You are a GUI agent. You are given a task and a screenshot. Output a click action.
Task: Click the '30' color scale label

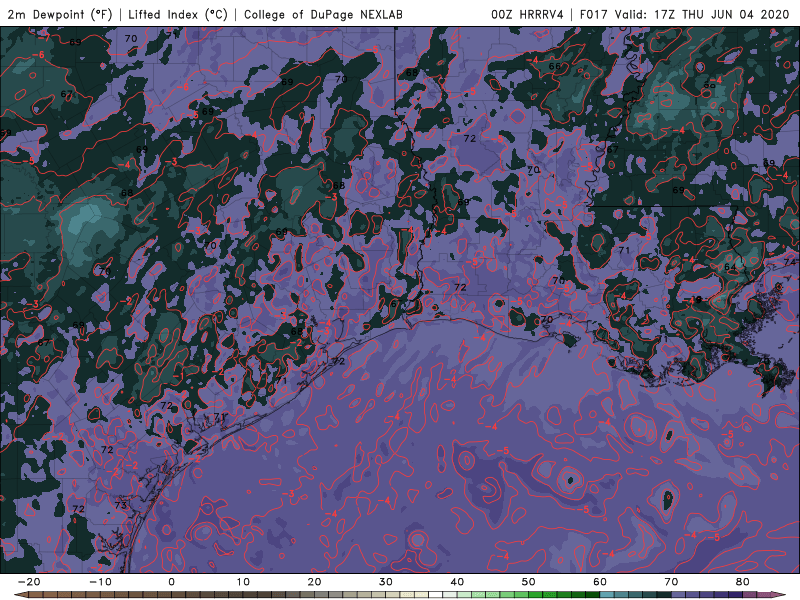(x=386, y=582)
